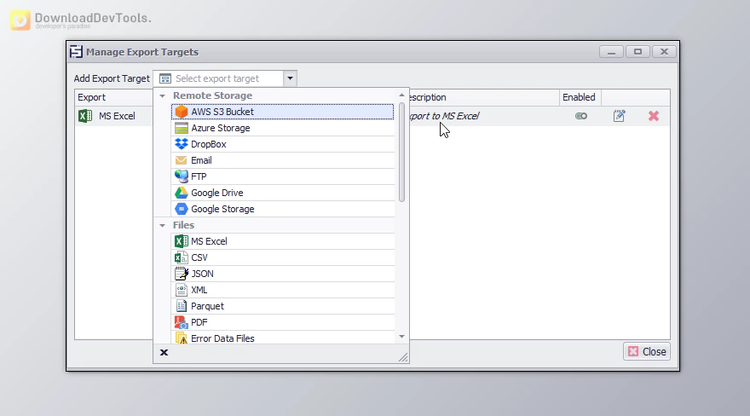Edit the MS Excel export target
Screen dimensions: 750x416
pos(619,116)
